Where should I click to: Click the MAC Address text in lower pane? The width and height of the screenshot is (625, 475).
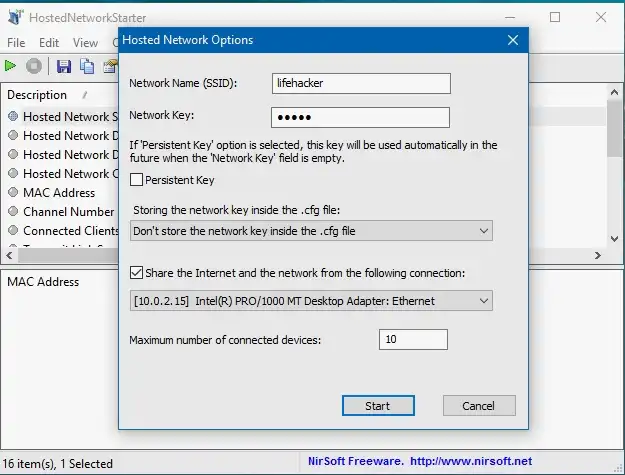click(x=43, y=282)
